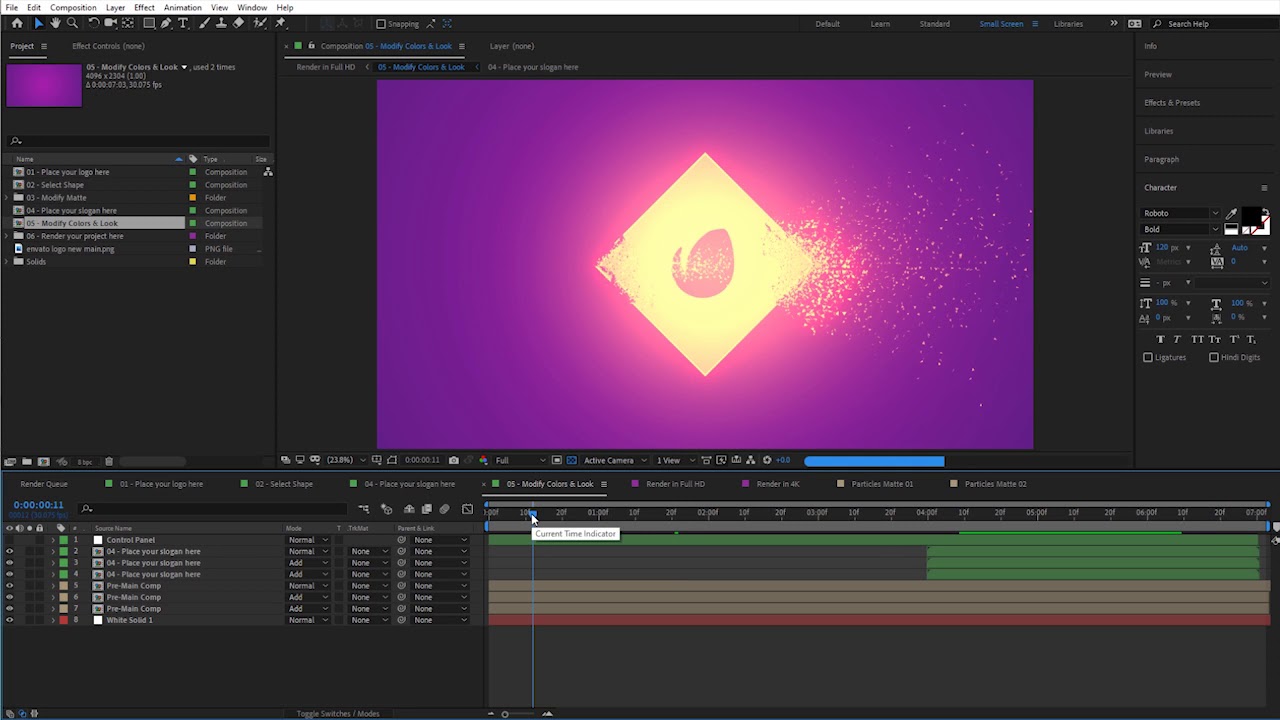This screenshot has height=720, width=1280.
Task: Select the Puppet Pin tool
Action: pos(280,23)
